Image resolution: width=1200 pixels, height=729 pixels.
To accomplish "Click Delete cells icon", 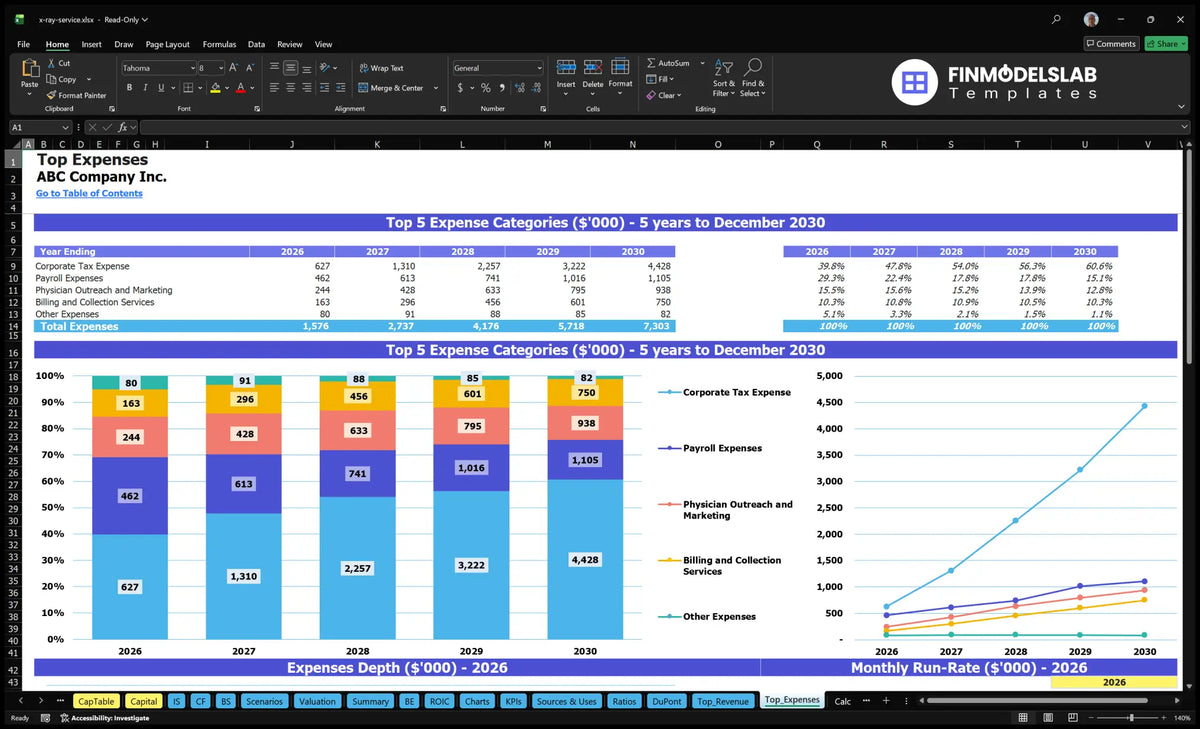I will 593,67.
